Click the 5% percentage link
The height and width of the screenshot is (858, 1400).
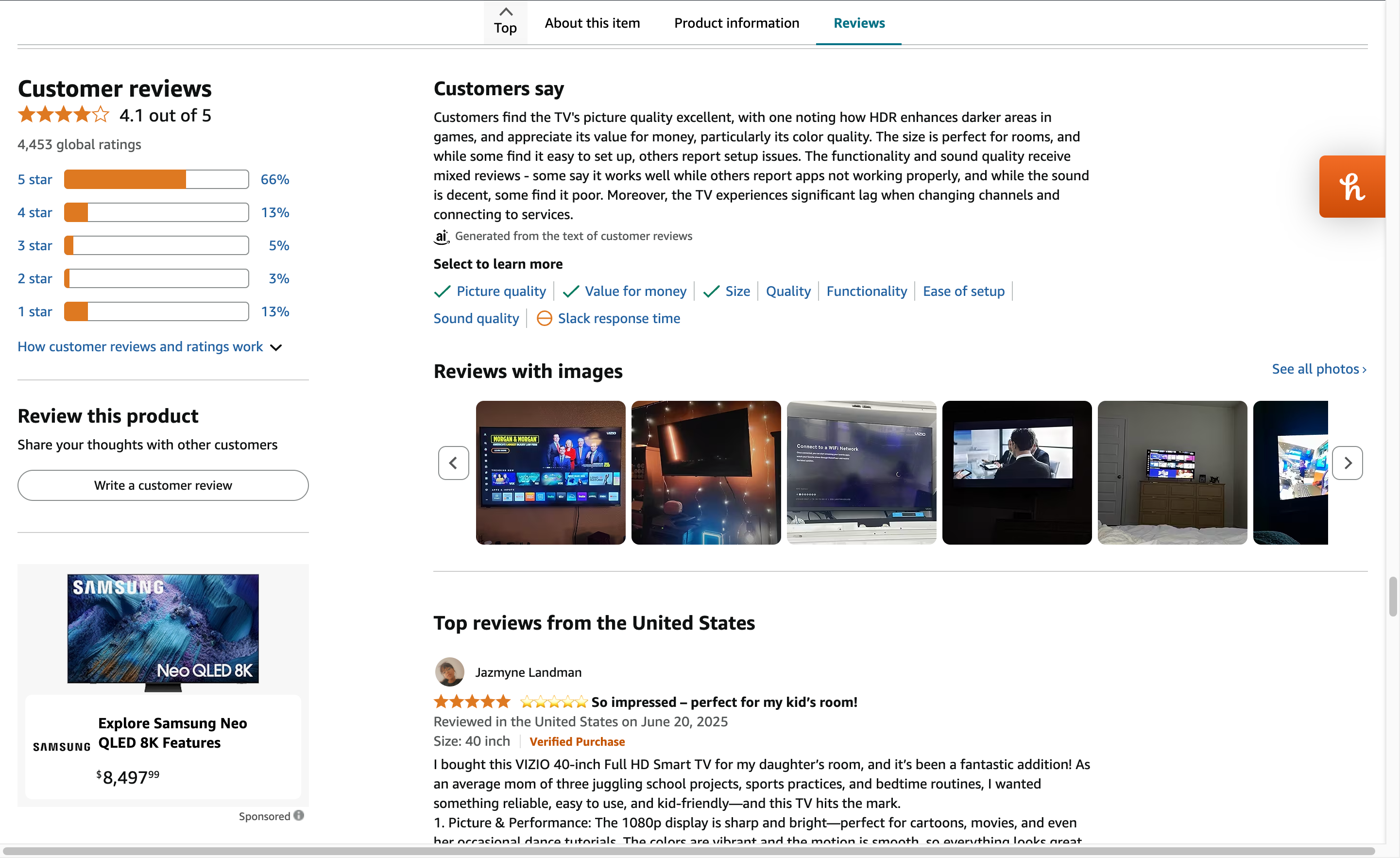point(279,245)
